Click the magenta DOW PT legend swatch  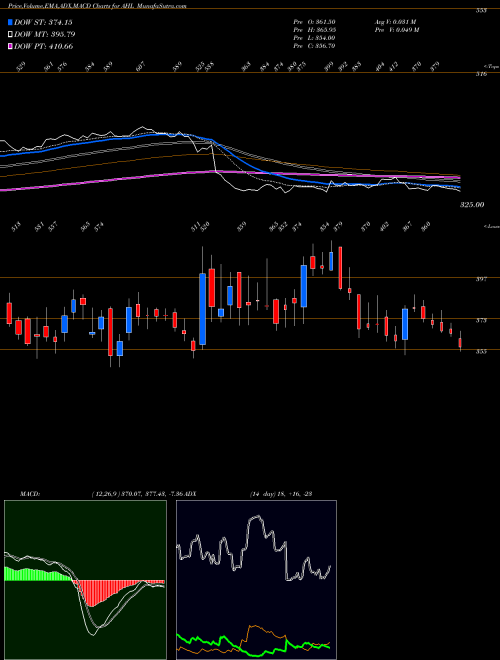tap(10, 46)
